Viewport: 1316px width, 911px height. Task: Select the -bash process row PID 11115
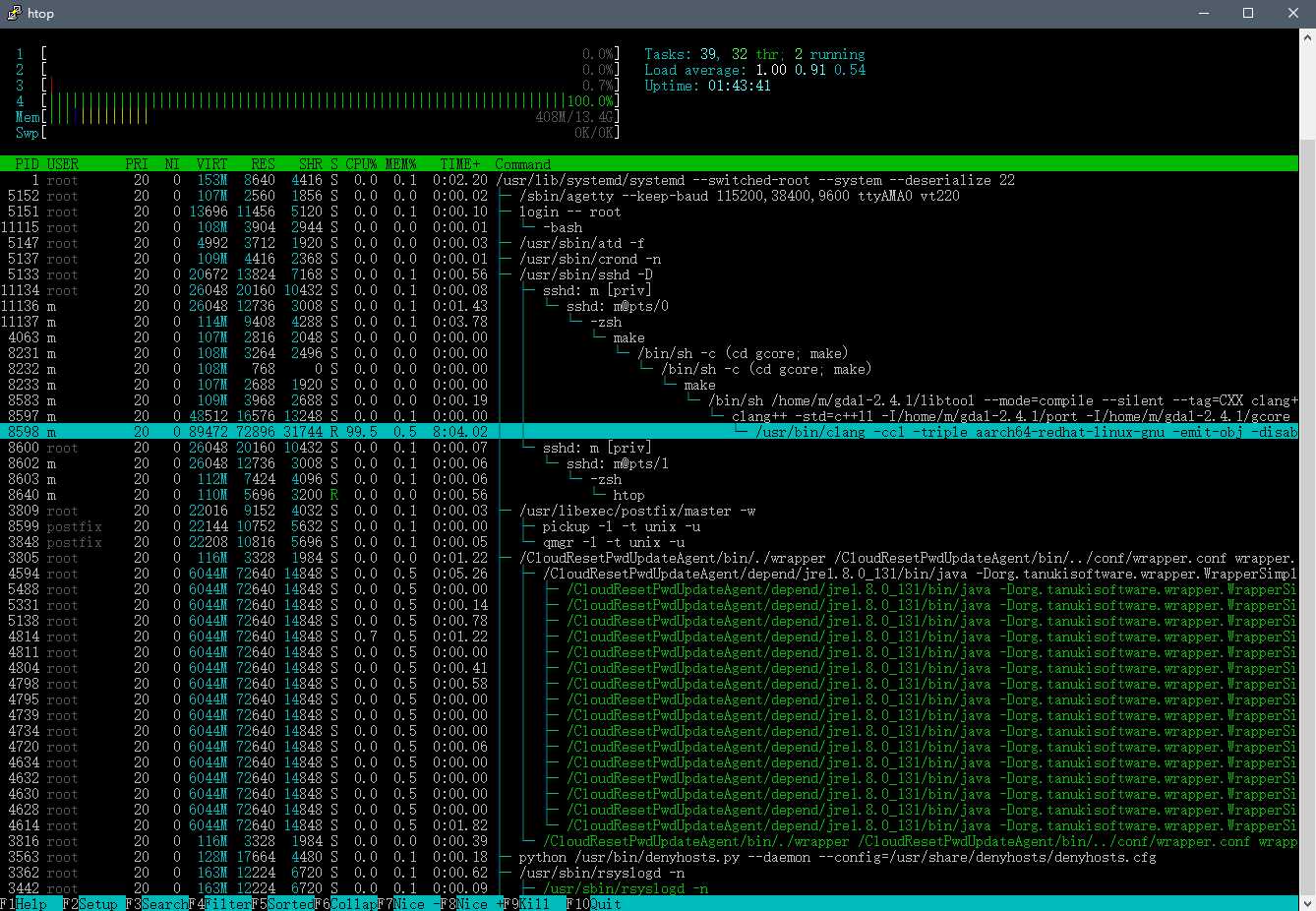pos(649,227)
